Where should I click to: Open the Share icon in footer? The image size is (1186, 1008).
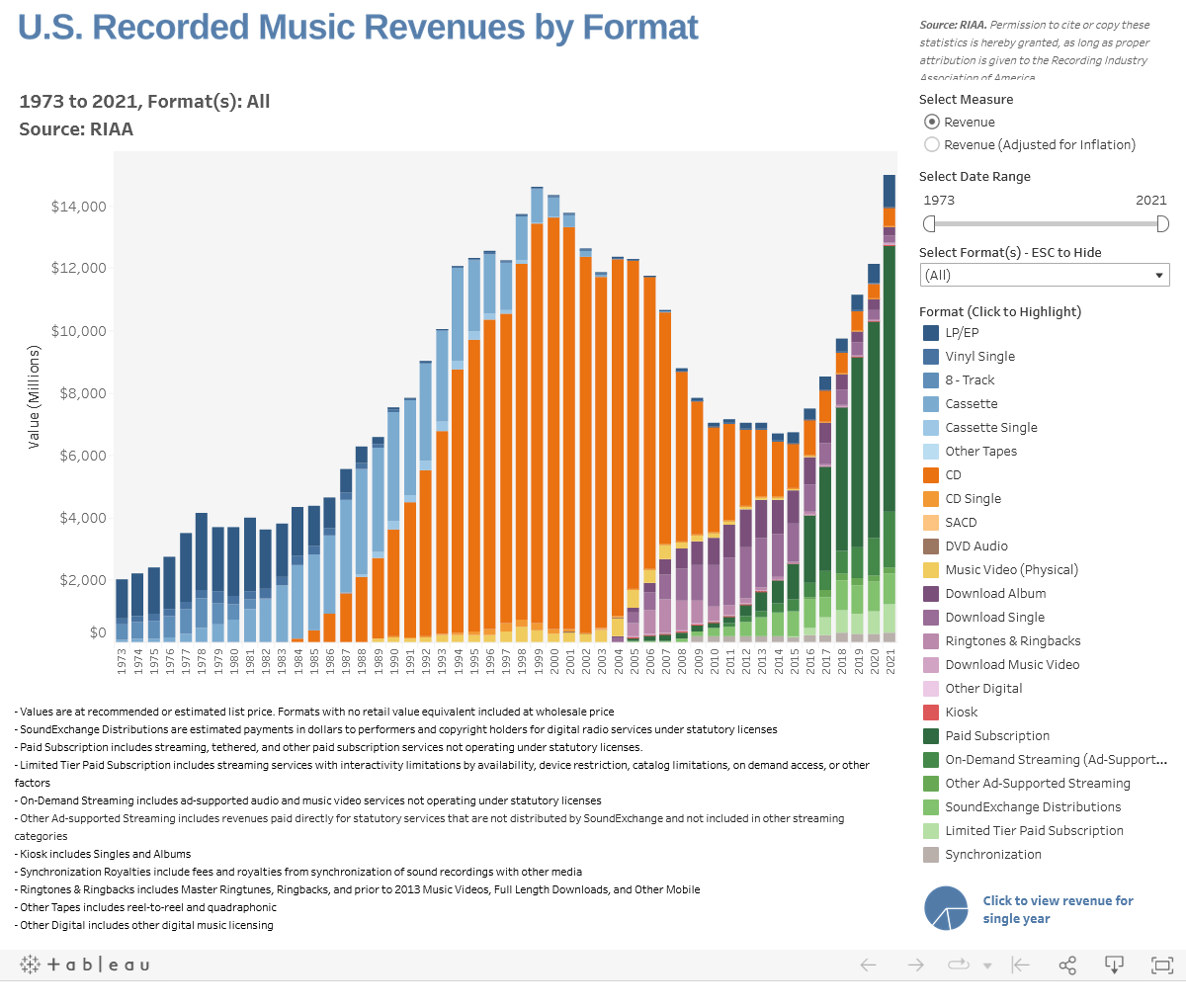[1067, 965]
